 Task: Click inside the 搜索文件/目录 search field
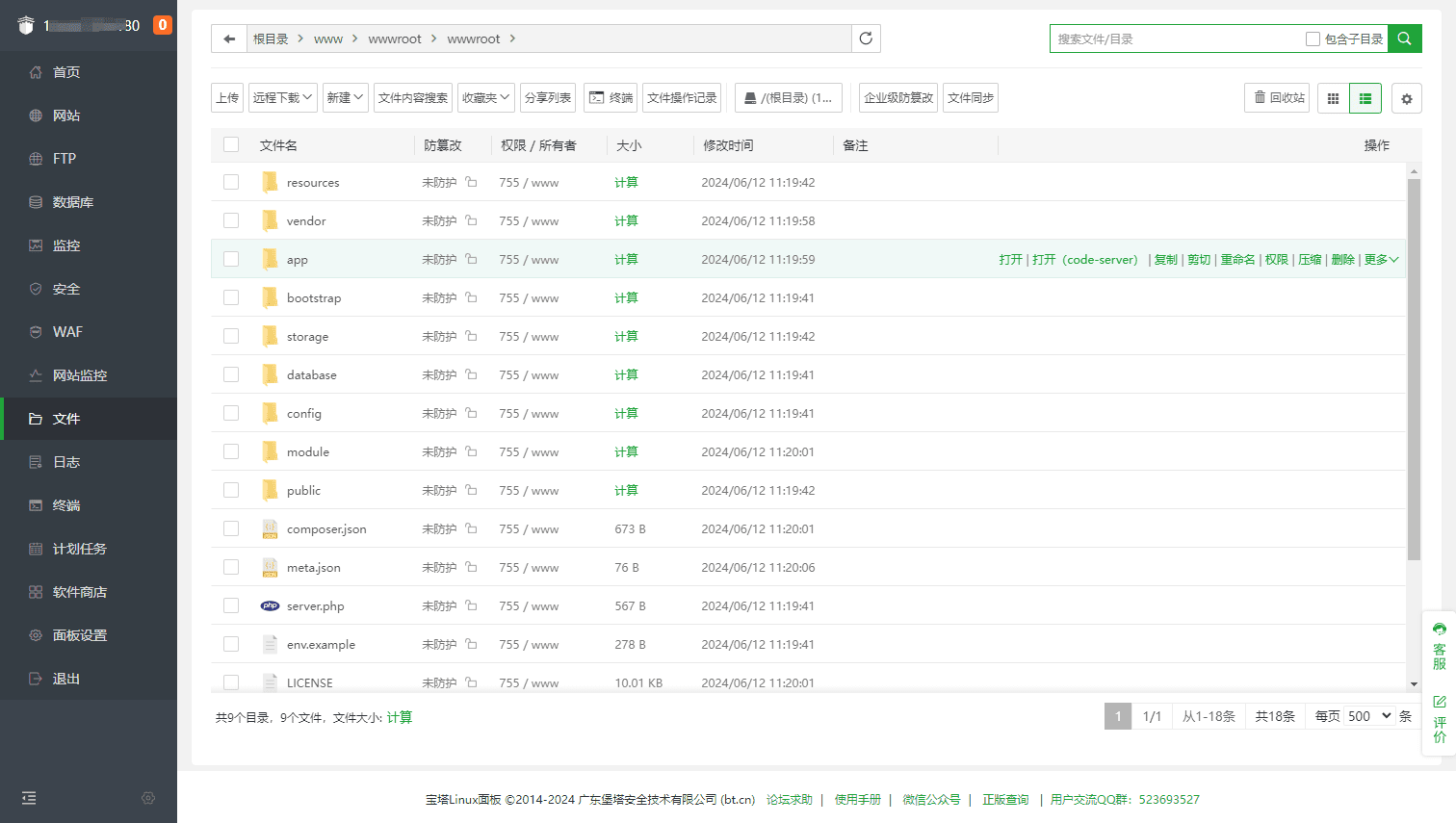tap(1156, 38)
